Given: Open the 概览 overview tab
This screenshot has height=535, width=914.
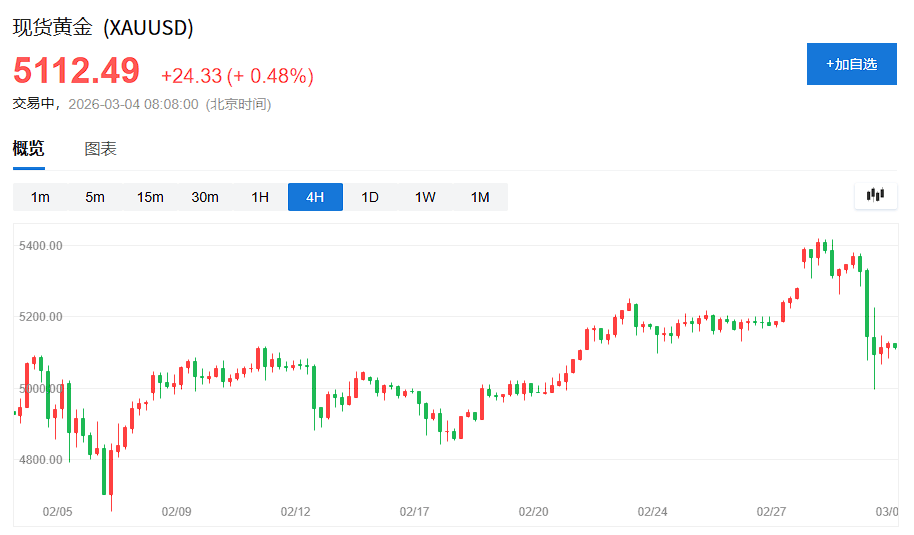Looking at the screenshot, I should 28,149.
